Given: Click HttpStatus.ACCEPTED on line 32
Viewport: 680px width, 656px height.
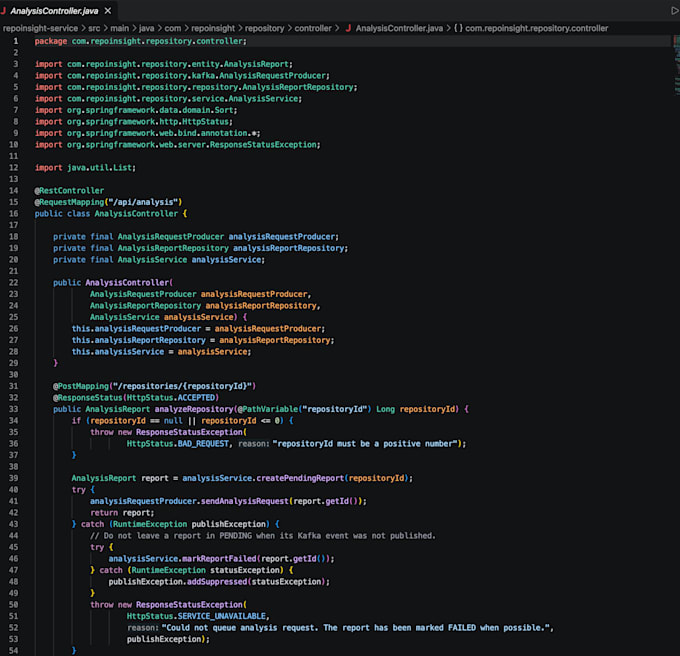Looking at the screenshot, I should click(x=171, y=398).
